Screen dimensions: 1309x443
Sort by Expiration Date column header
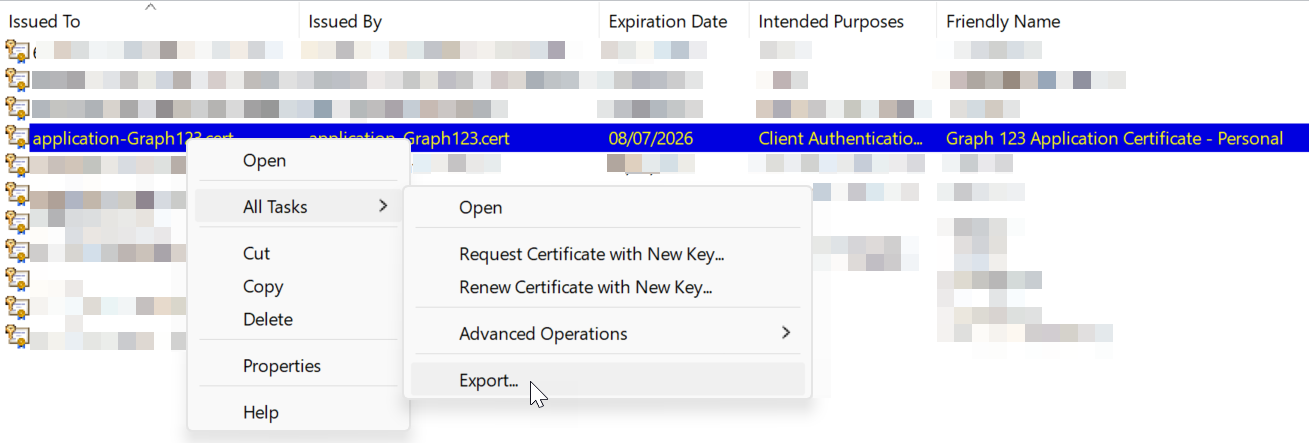[667, 21]
